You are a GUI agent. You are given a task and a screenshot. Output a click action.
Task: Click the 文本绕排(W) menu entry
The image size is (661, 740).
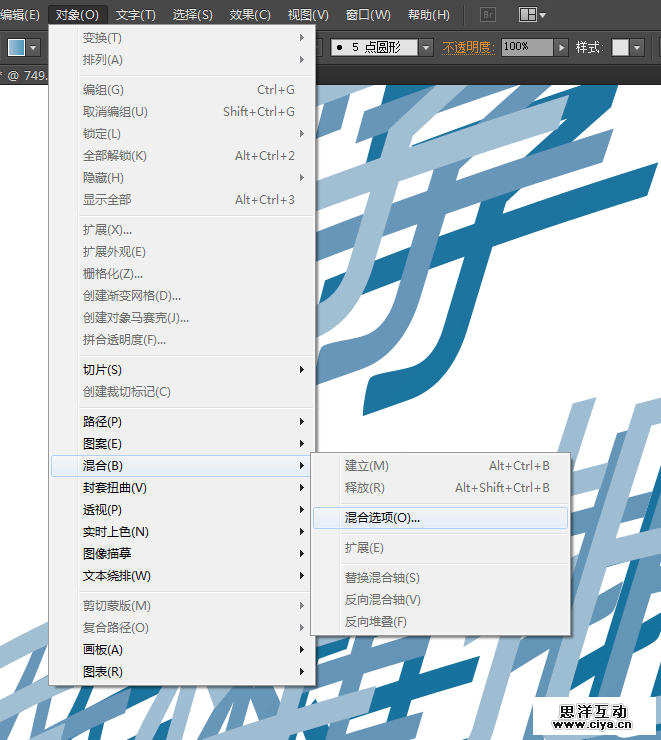coord(117,576)
